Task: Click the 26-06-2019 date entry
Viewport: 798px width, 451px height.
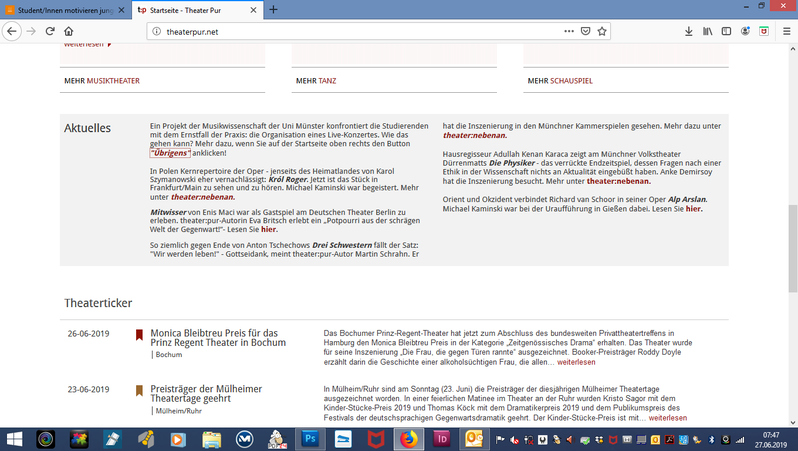Action: tap(89, 334)
